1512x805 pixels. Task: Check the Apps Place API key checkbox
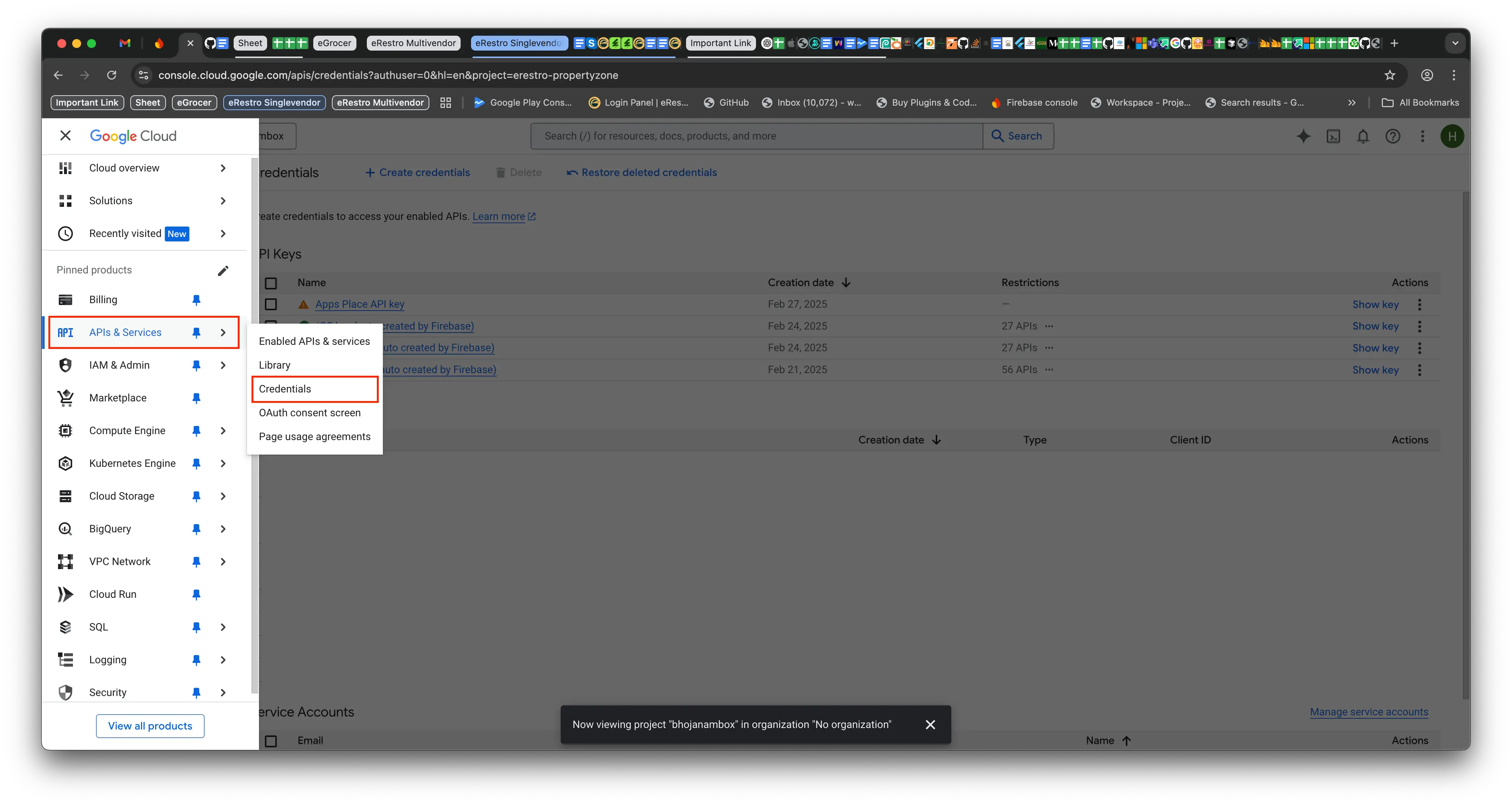[270, 305]
